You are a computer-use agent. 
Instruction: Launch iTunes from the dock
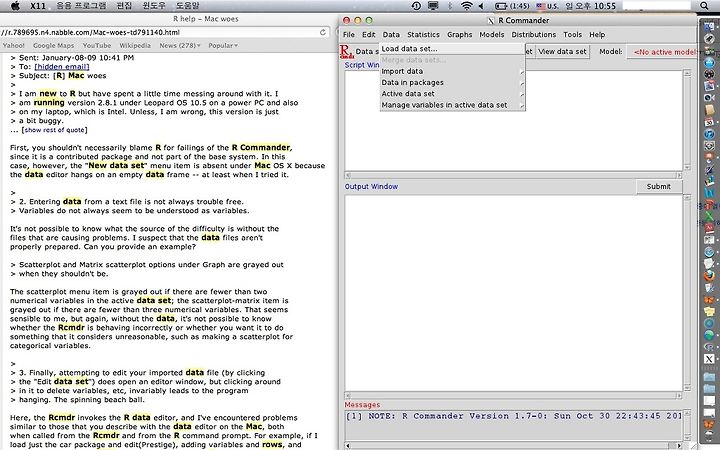click(709, 134)
